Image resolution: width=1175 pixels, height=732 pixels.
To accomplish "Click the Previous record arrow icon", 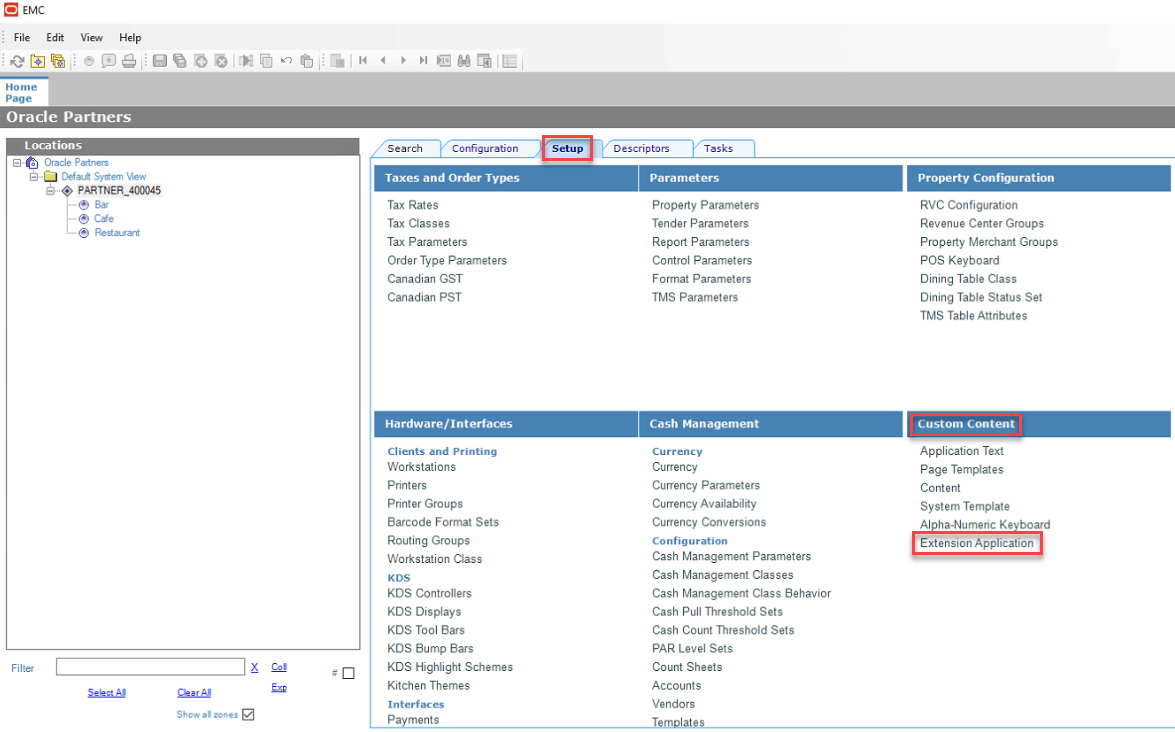I will (x=383, y=61).
